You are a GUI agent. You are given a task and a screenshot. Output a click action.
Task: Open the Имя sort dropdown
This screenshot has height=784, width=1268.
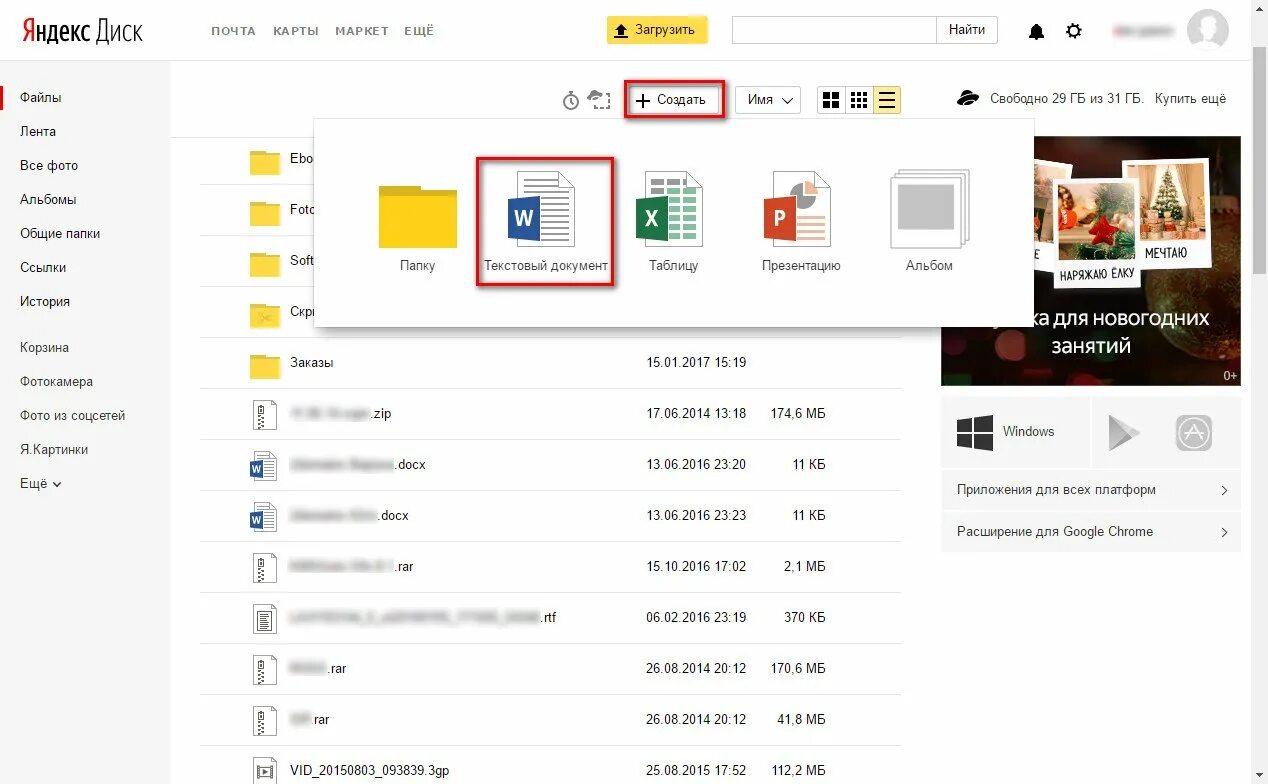coord(768,100)
